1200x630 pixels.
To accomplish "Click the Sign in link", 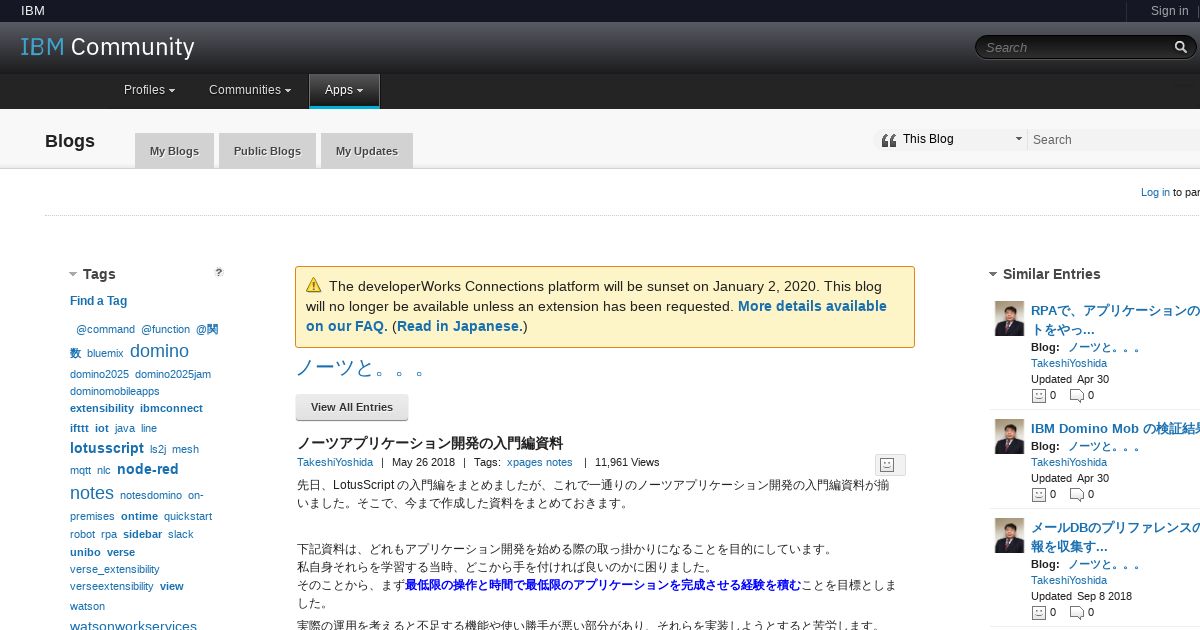I will 1169,11.
